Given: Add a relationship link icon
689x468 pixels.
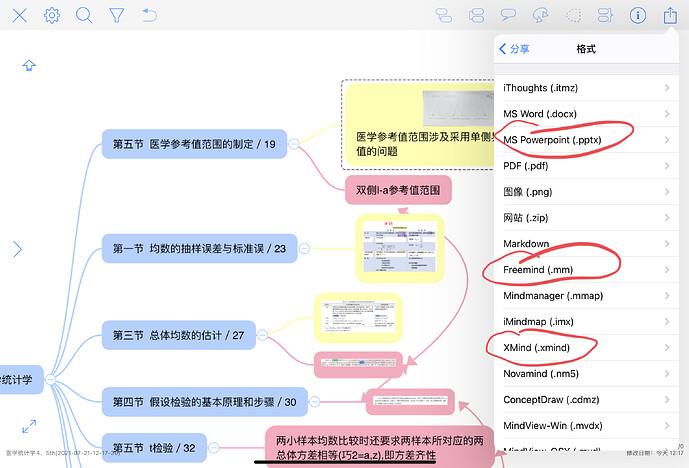Looking at the screenshot, I should click(x=540, y=15).
